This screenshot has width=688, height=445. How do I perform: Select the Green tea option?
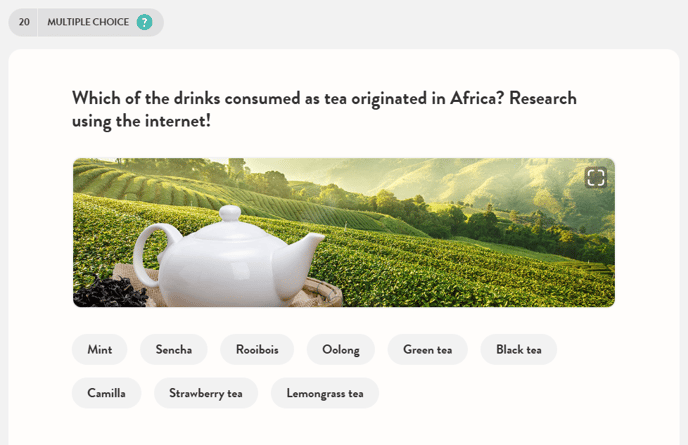point(428,350)
